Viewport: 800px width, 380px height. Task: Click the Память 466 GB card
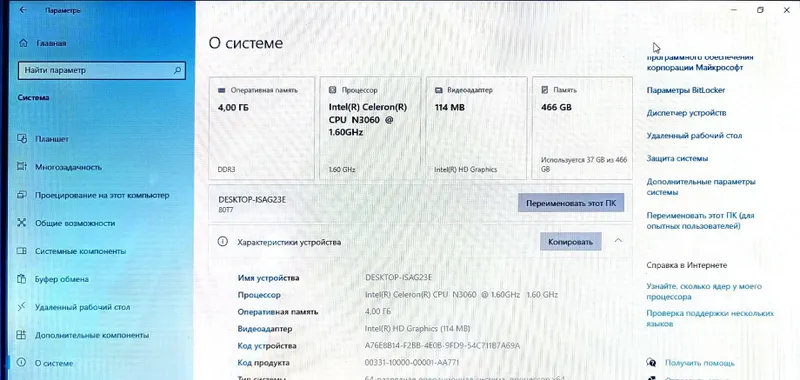pyautogui.click(x=582, y=128)
